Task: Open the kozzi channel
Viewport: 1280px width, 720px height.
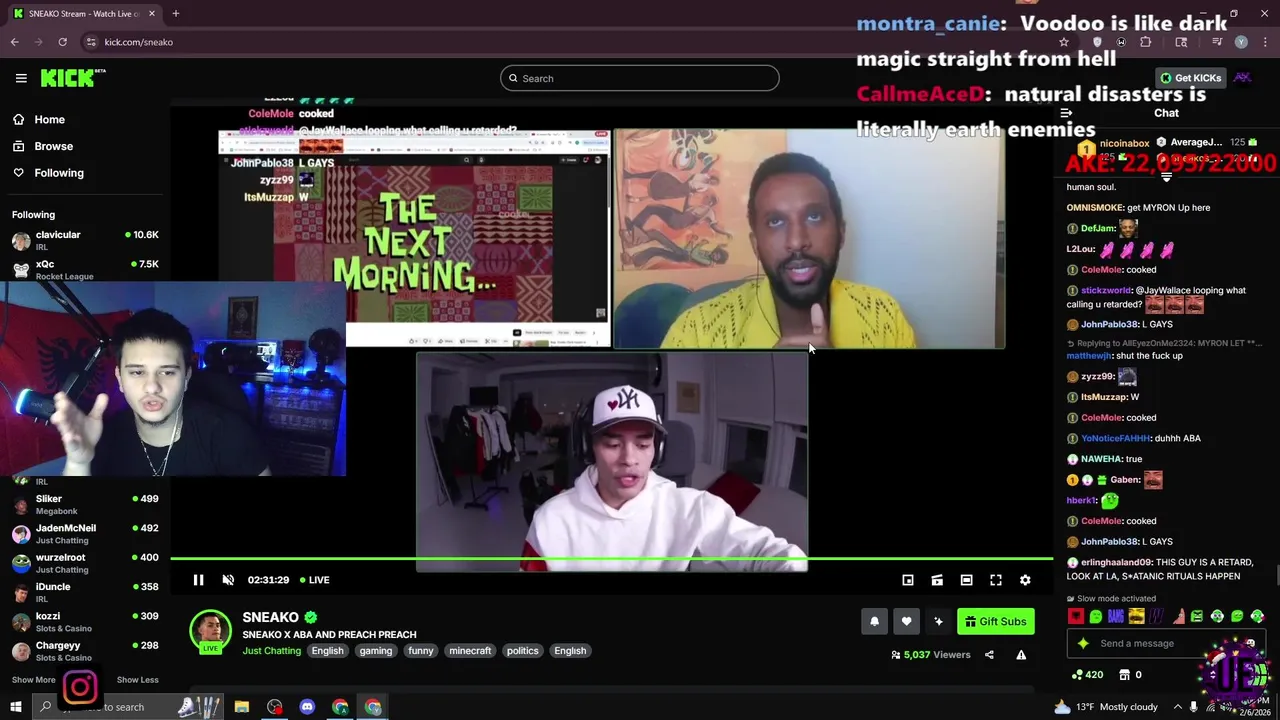Action: pos(85,622)
